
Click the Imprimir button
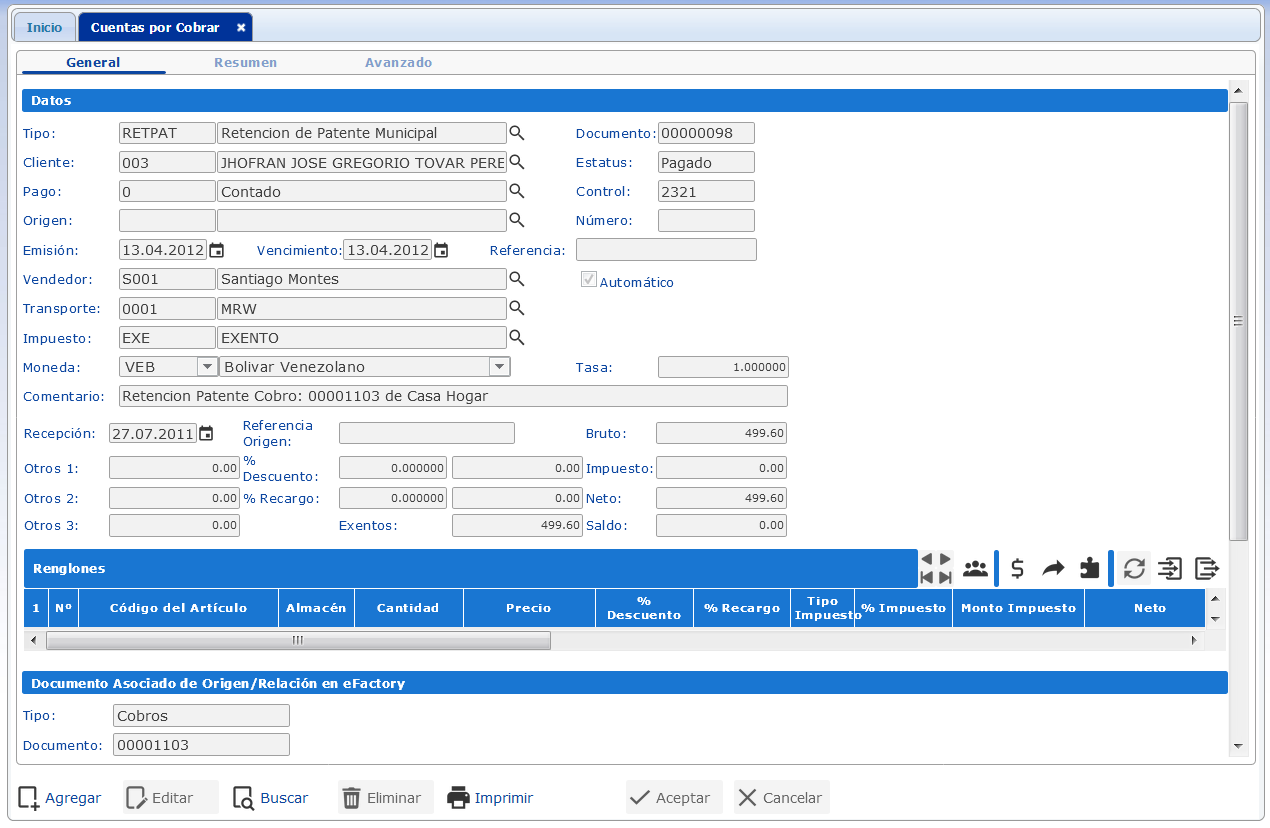point(490,797)
